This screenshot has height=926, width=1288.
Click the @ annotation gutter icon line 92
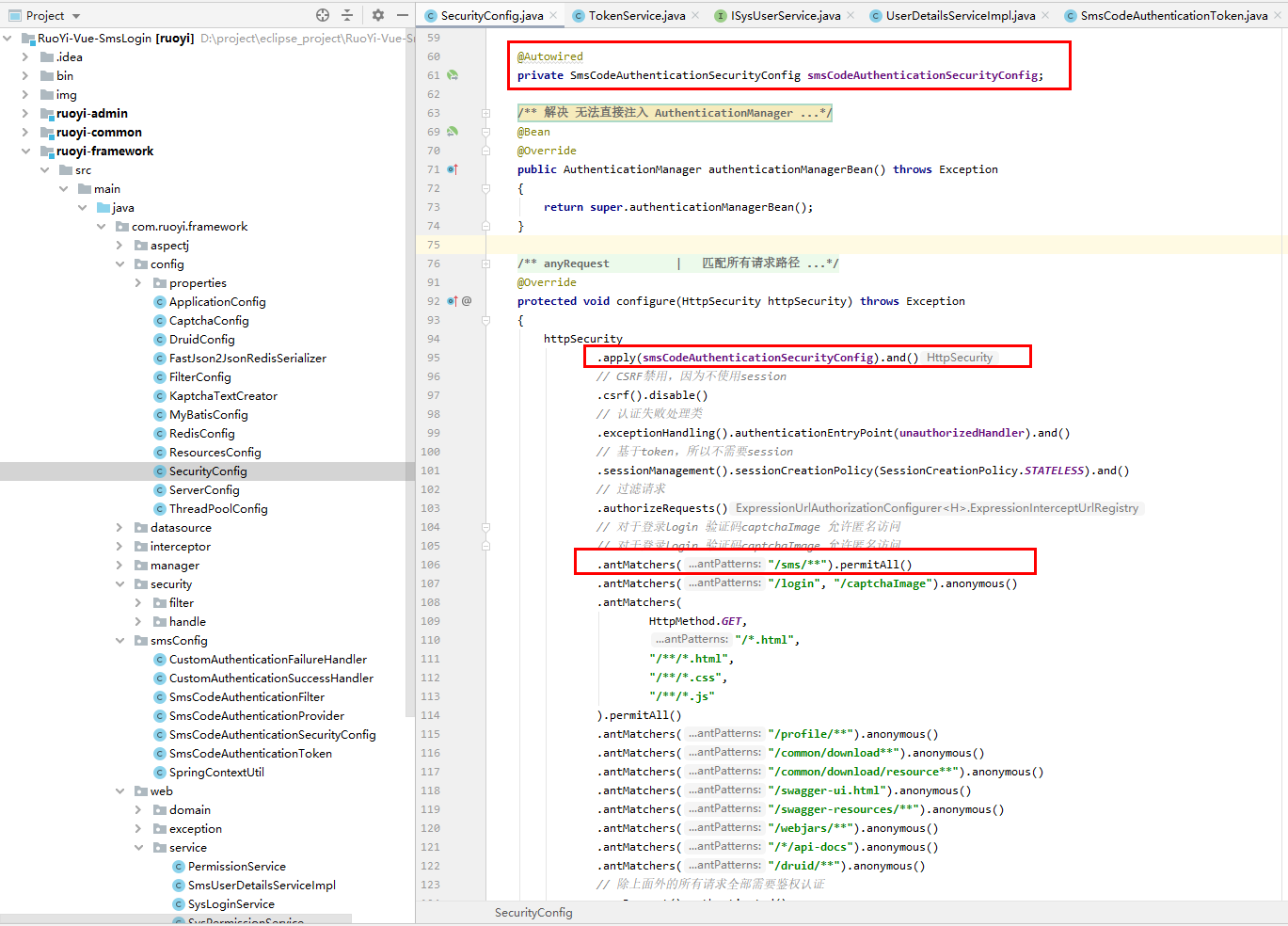pyautogui.click(x=467, y=301)
